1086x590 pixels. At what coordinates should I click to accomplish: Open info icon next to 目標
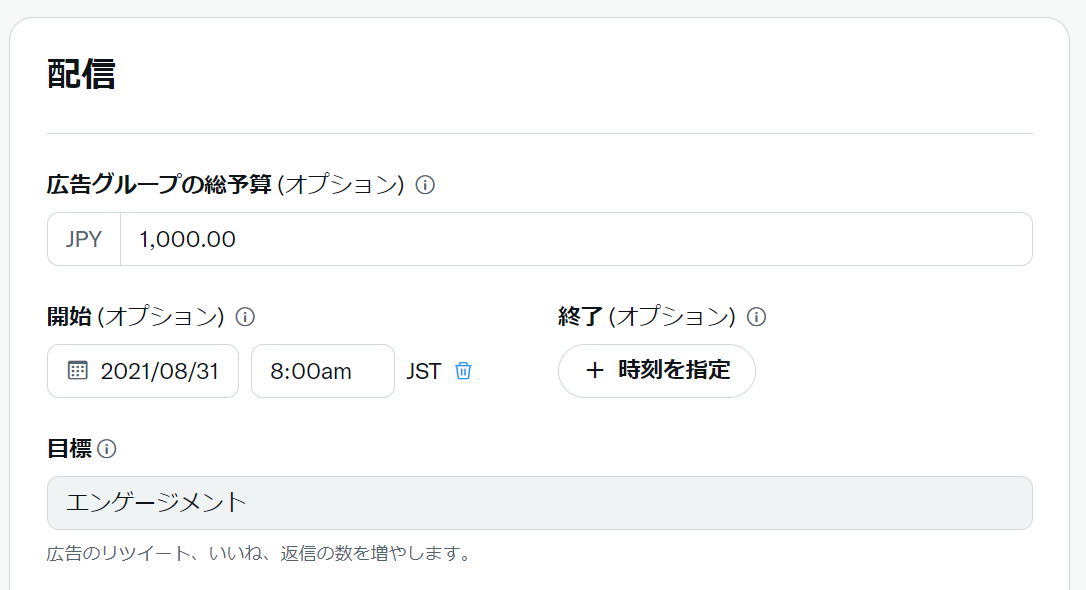coord(107,449)
